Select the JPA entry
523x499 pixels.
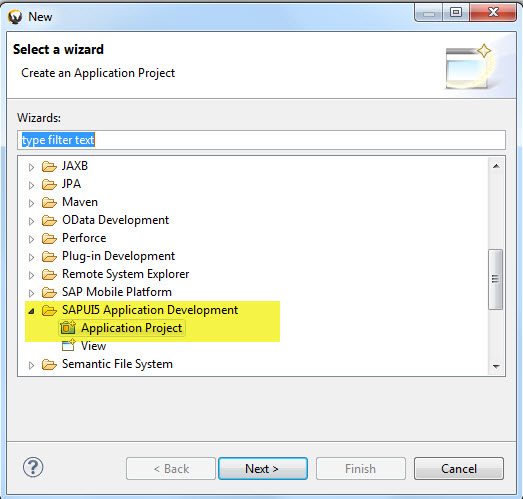pyautogui.click(x=71, y=184)
